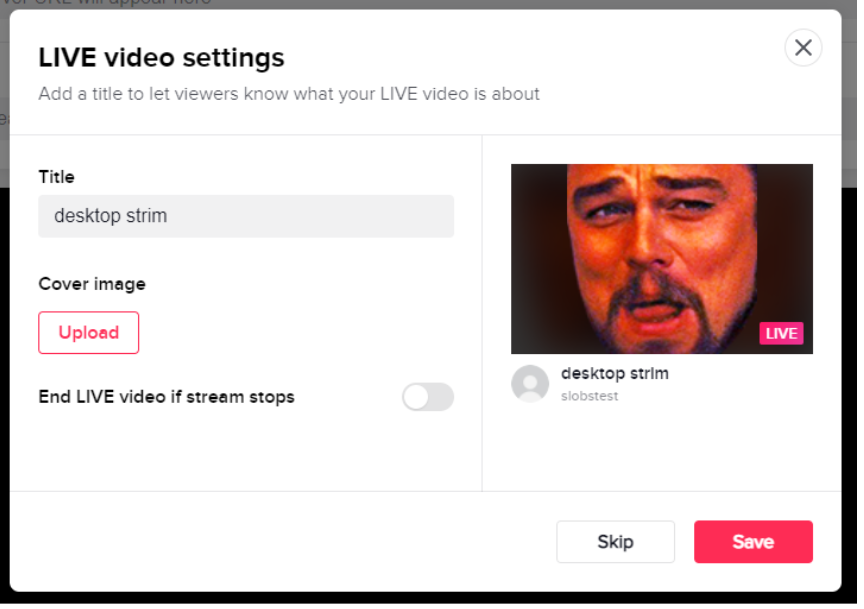Skip the LIVE video setup
864x609 pixels.
click(x=615, y=541)
